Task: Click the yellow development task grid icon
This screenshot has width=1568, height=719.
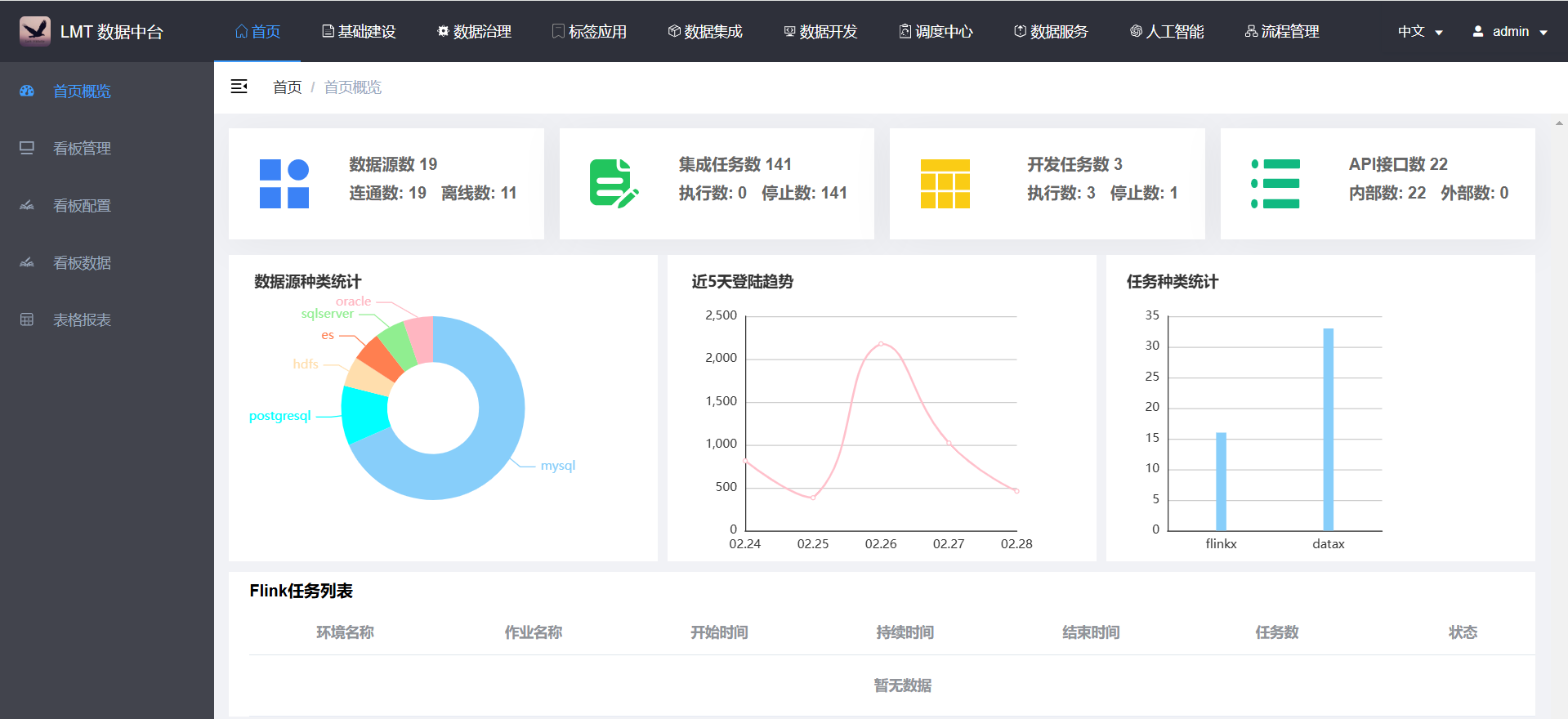Action: coord(945,184)
